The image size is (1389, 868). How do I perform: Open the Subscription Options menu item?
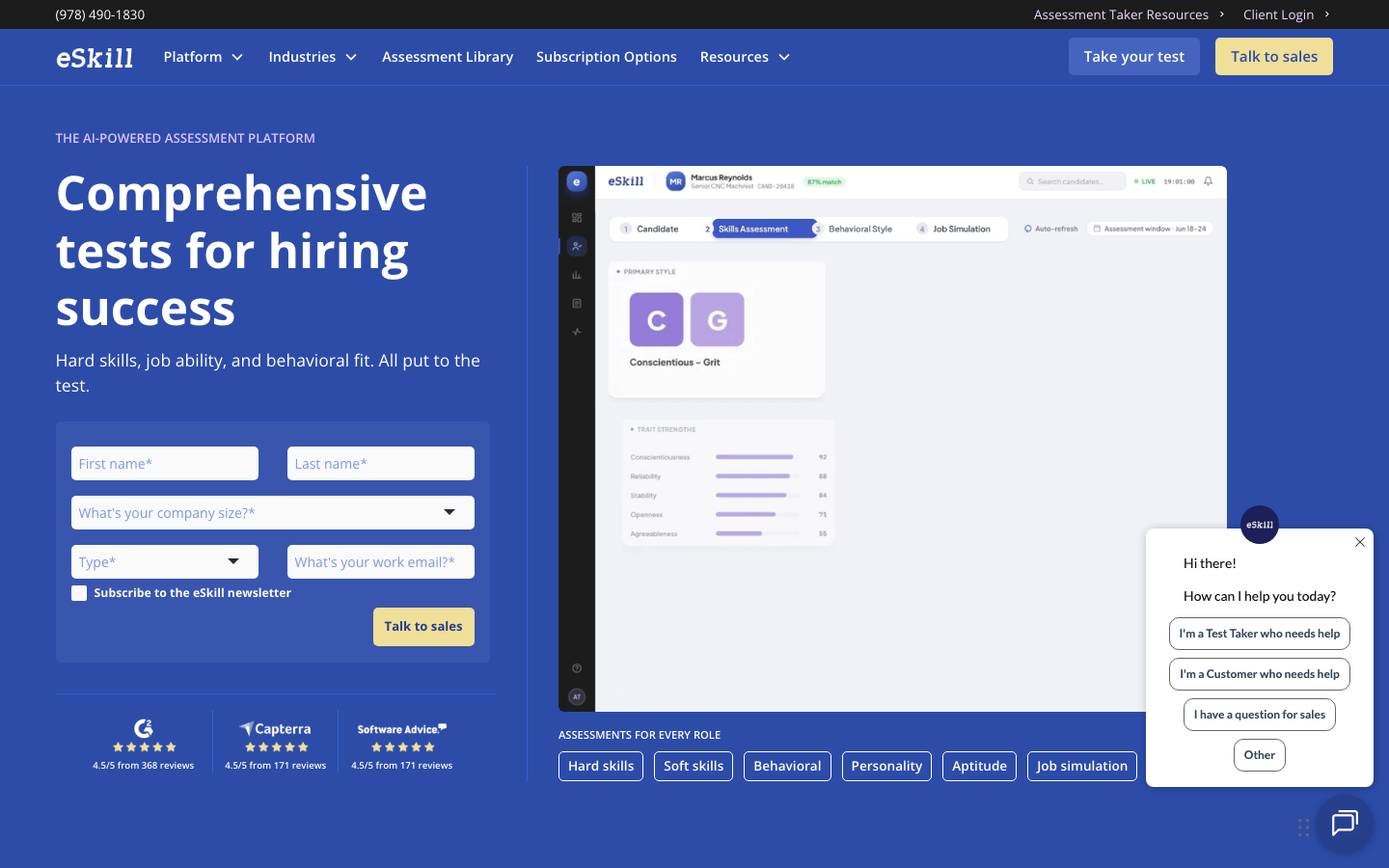click(607, 57)
